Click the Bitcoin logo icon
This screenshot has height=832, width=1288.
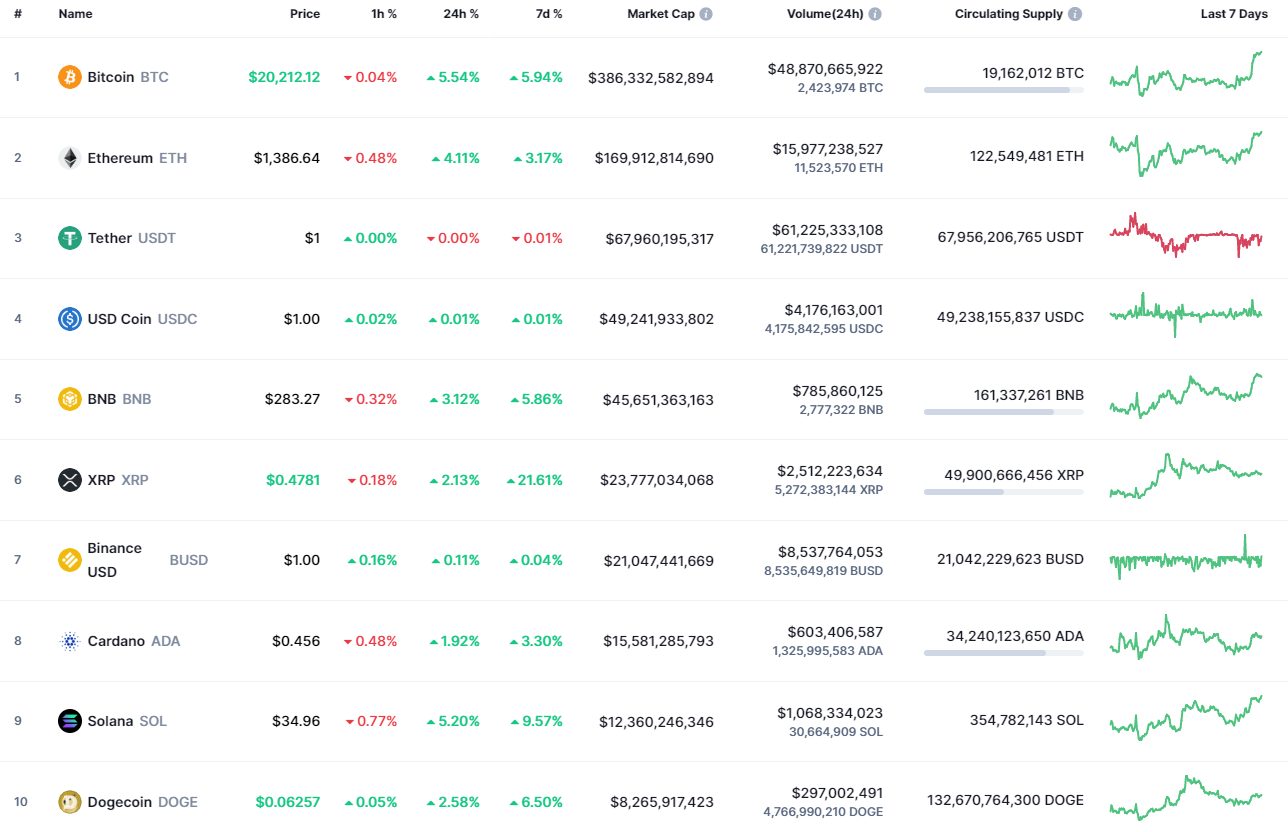[x=68, y=76]
